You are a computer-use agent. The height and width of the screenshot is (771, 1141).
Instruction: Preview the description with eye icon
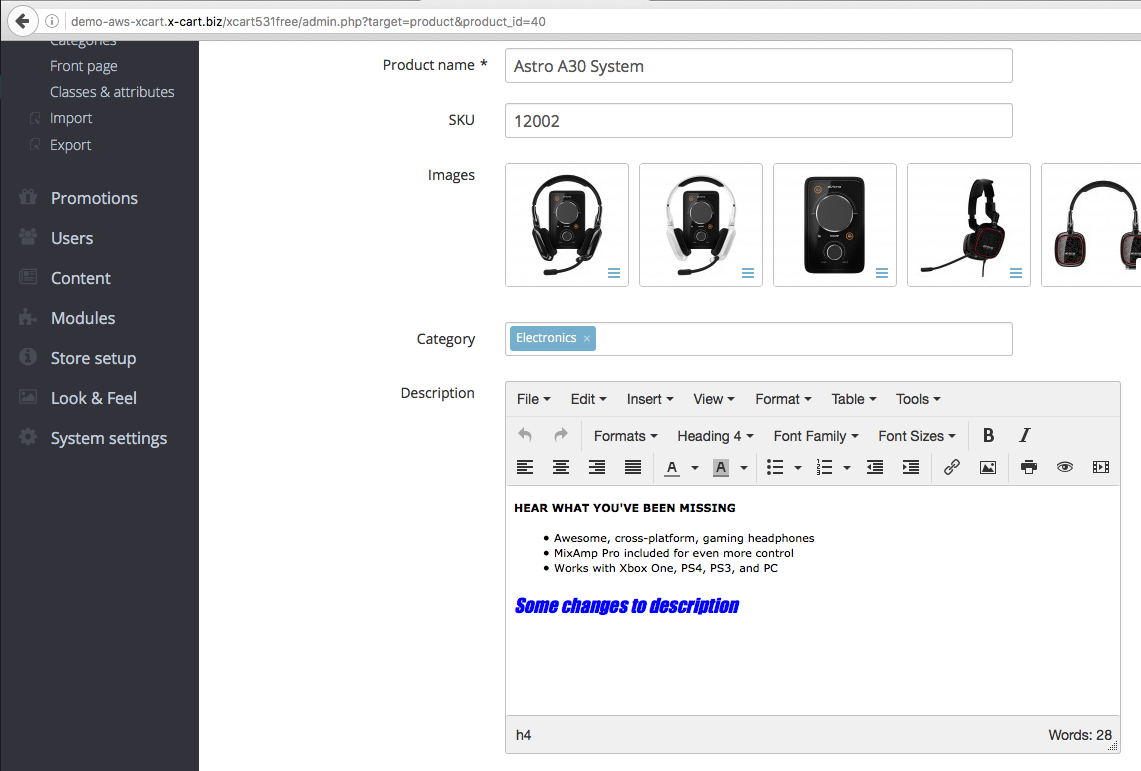[x=1065, y=468]
